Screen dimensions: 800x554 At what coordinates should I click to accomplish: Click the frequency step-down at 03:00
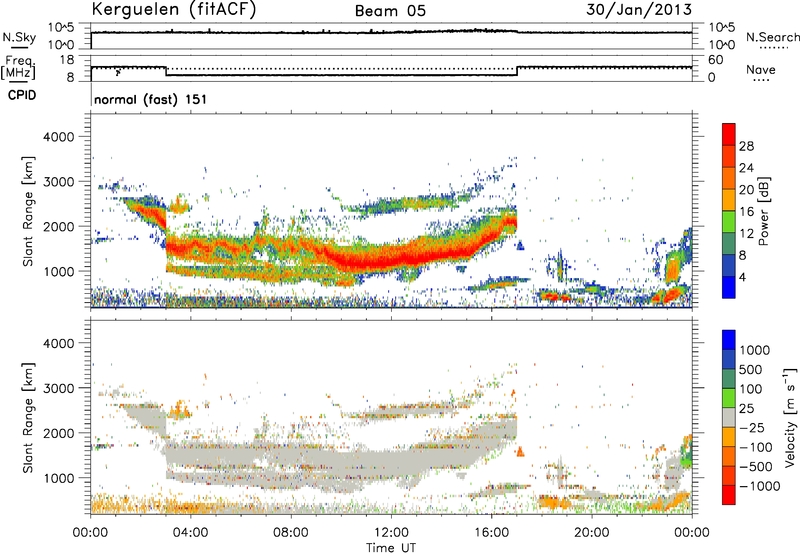(x=166, y=71)
